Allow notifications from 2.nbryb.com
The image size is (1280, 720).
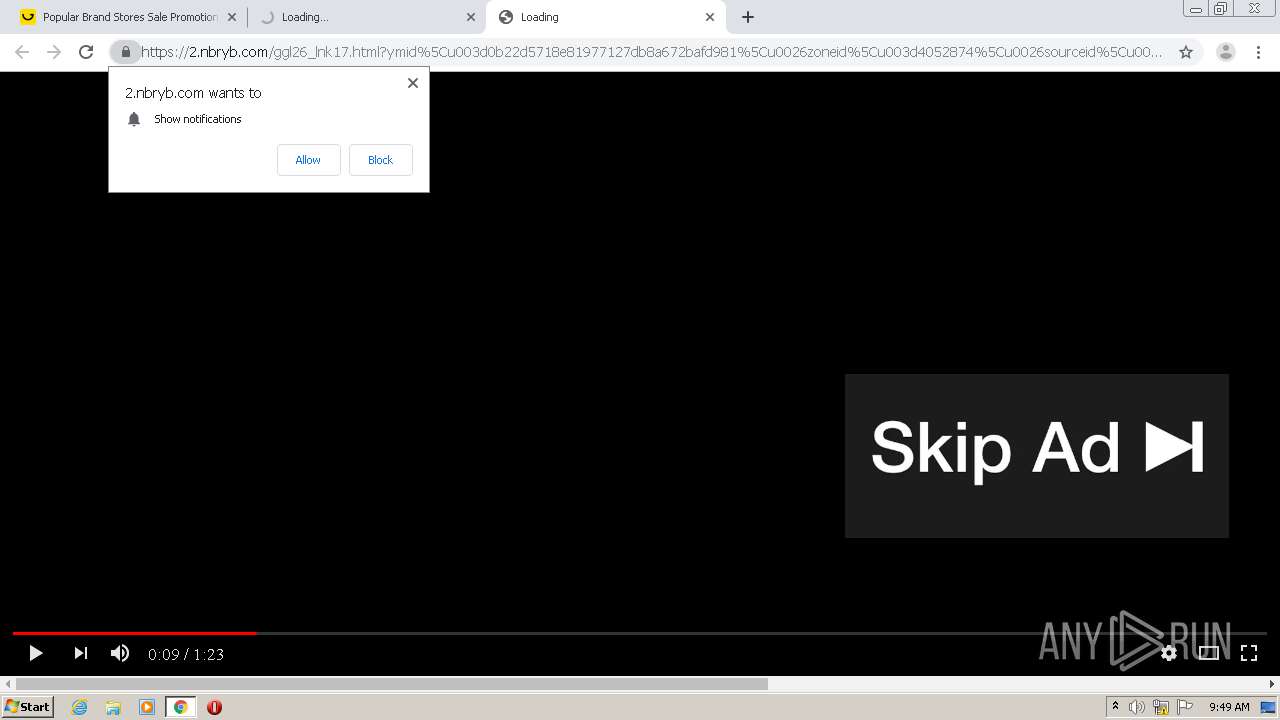pyautogui.click(x=308, y=160)
